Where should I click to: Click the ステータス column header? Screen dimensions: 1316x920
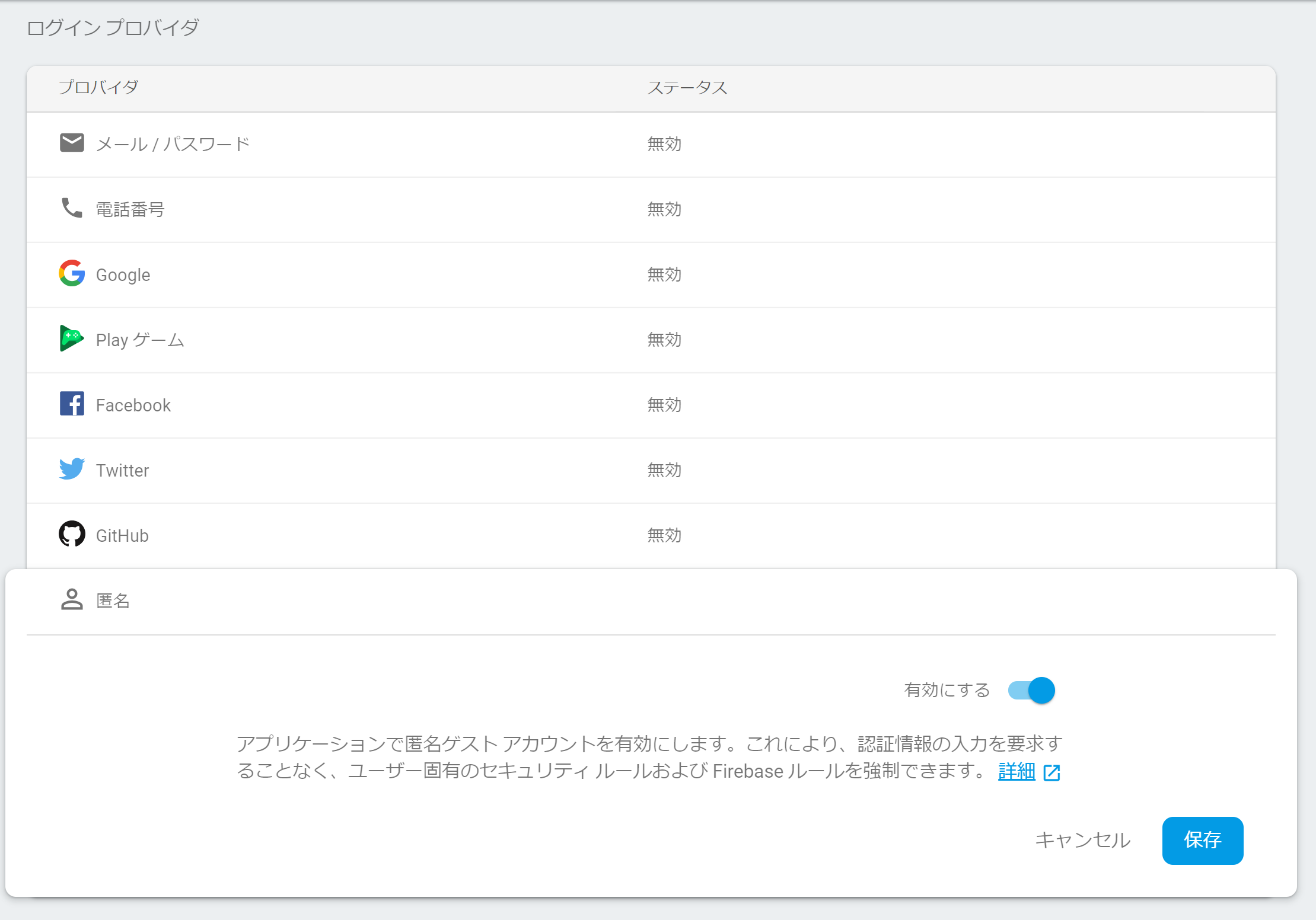pyautogui.click(x=687, y=88)
